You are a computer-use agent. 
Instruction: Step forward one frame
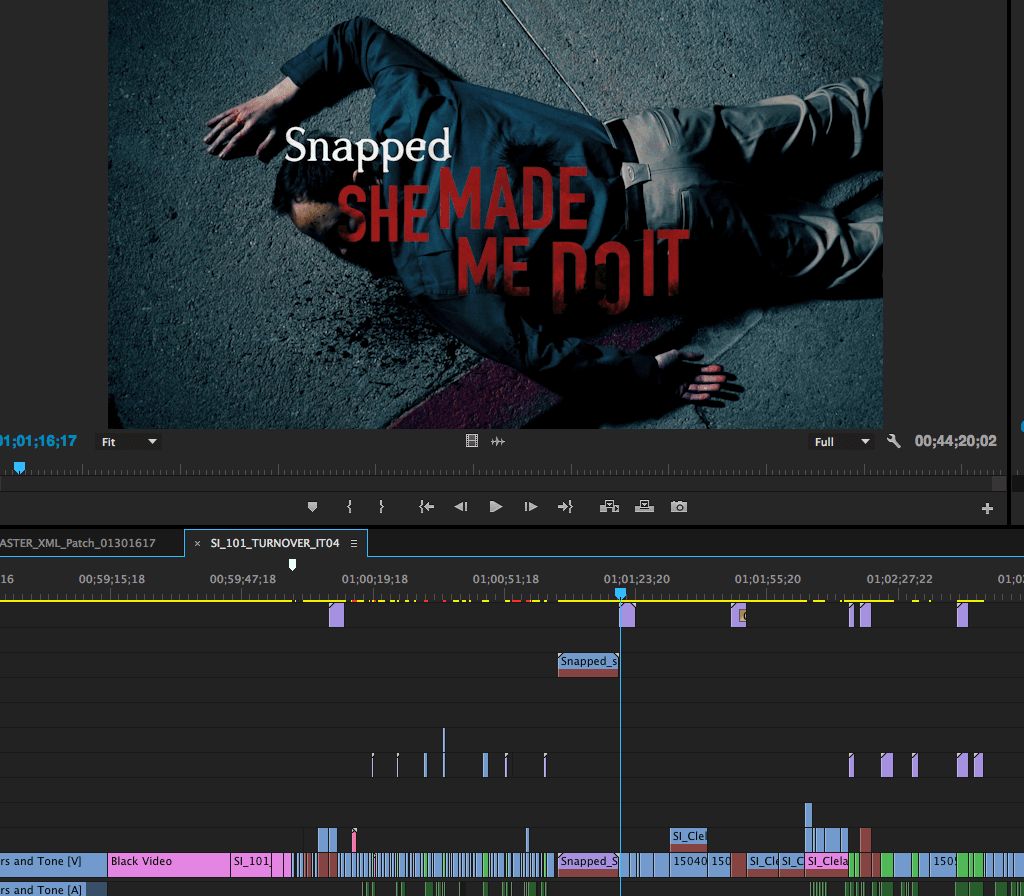(531, 507)
